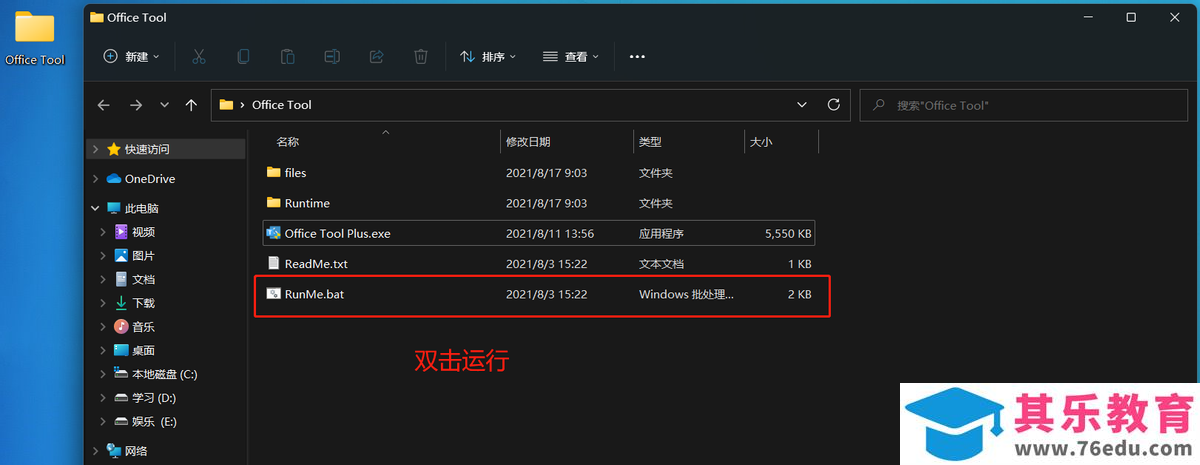
Task: Click the files folder icon
Action: click(x=274, y=172)
